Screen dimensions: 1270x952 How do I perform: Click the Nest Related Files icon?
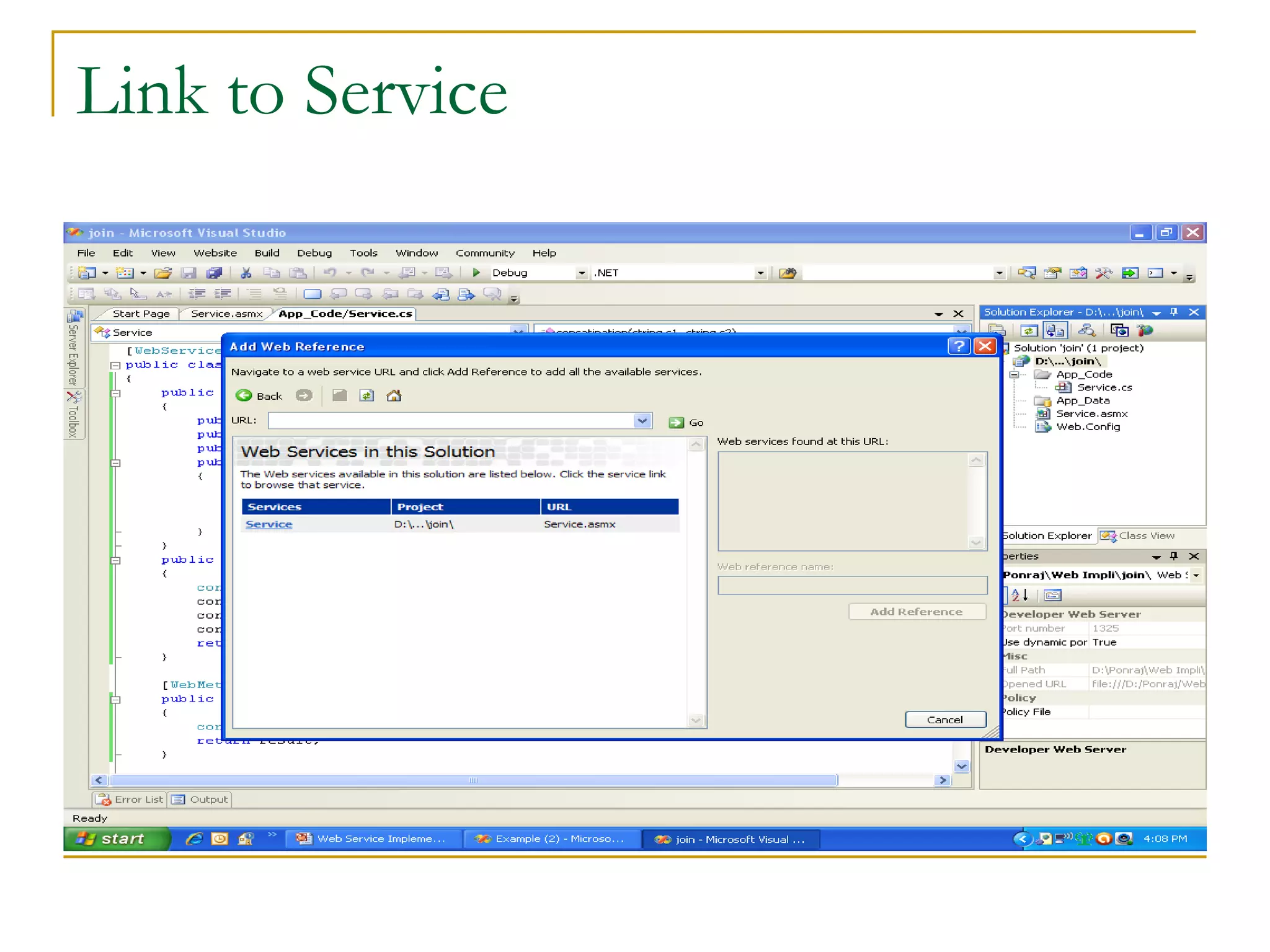pyautogui.click(x=1055, y=330)
